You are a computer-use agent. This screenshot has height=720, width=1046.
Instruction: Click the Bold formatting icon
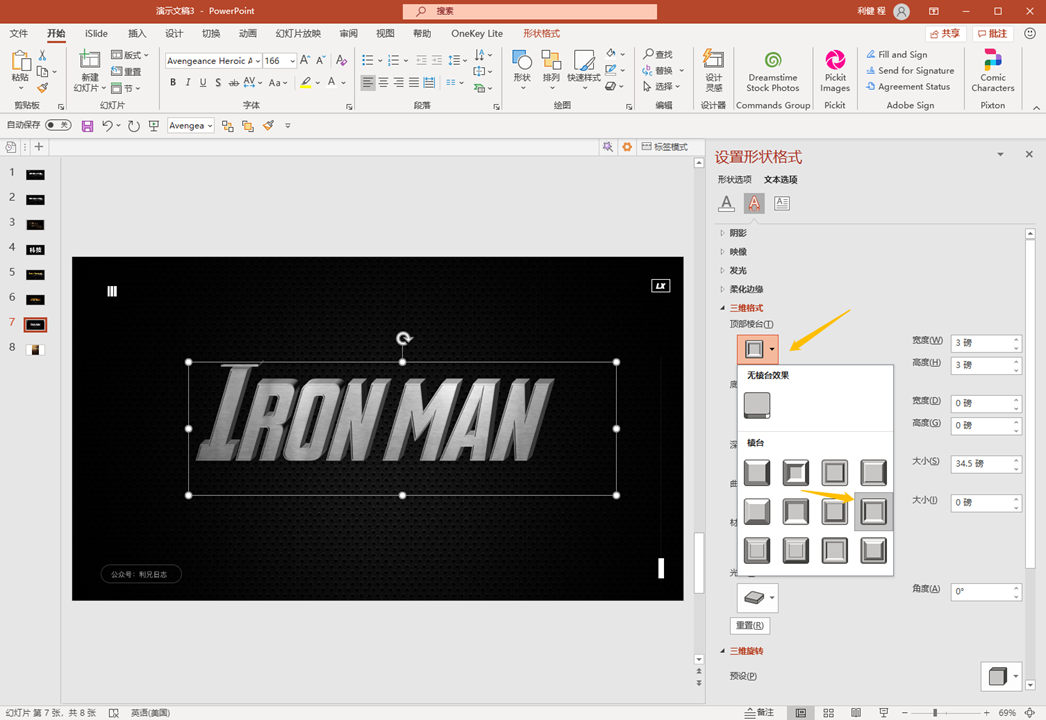point(173,82)
